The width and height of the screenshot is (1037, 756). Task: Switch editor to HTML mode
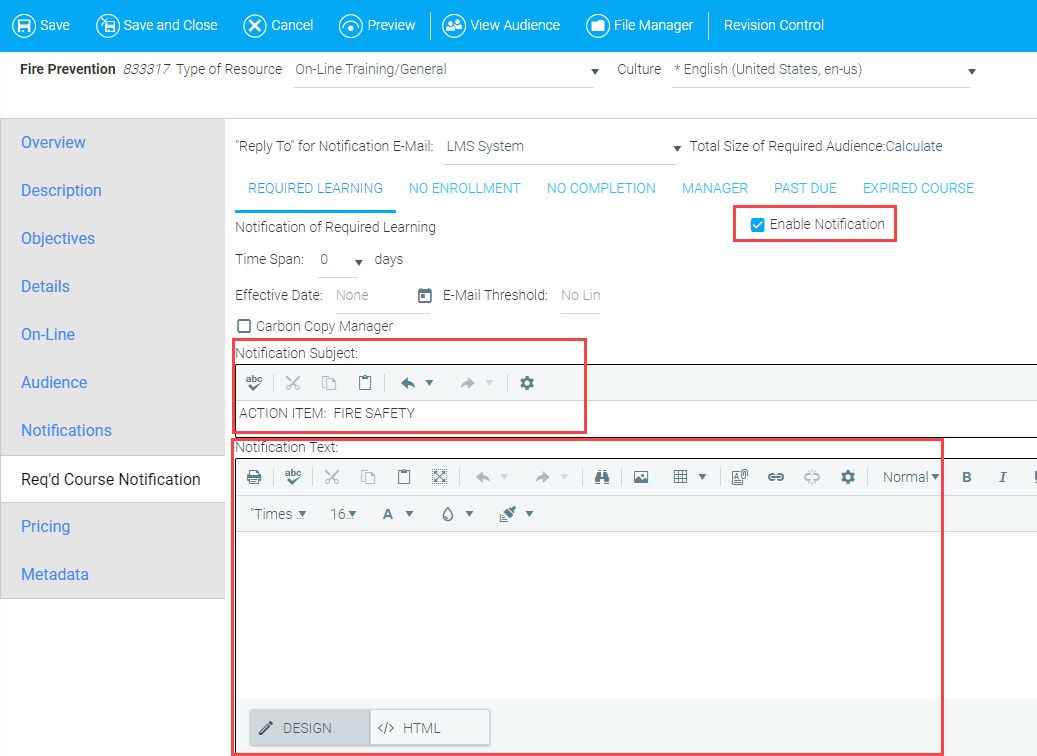tap(429, 728)
